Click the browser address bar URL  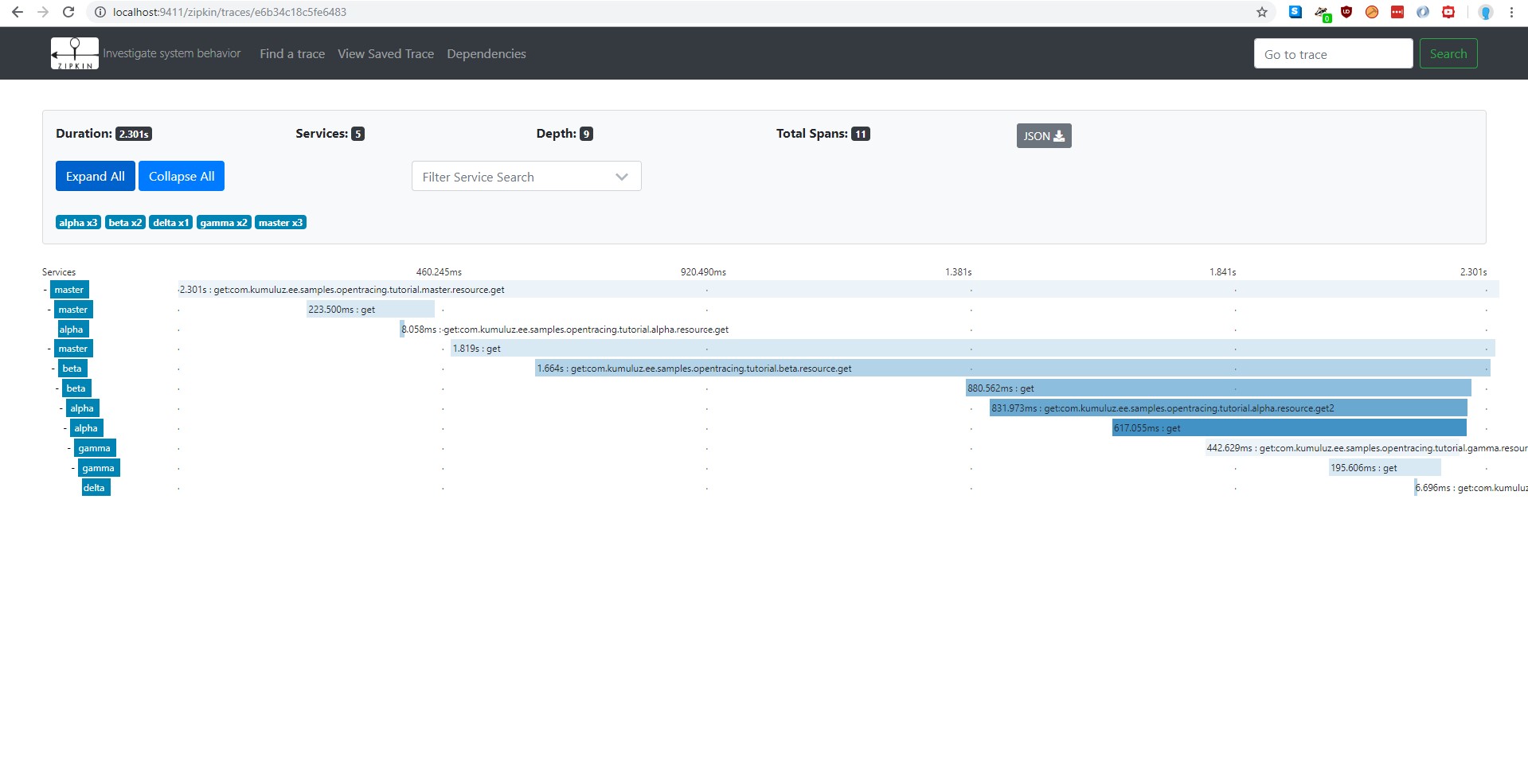(229, 12)
